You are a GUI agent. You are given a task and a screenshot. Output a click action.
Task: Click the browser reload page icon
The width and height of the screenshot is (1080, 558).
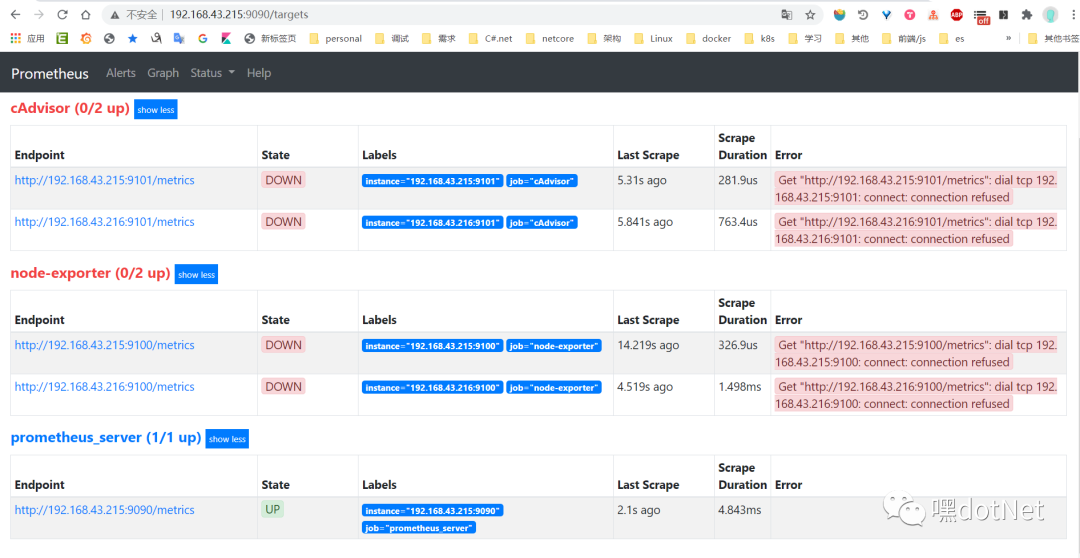tap(62, 15)
